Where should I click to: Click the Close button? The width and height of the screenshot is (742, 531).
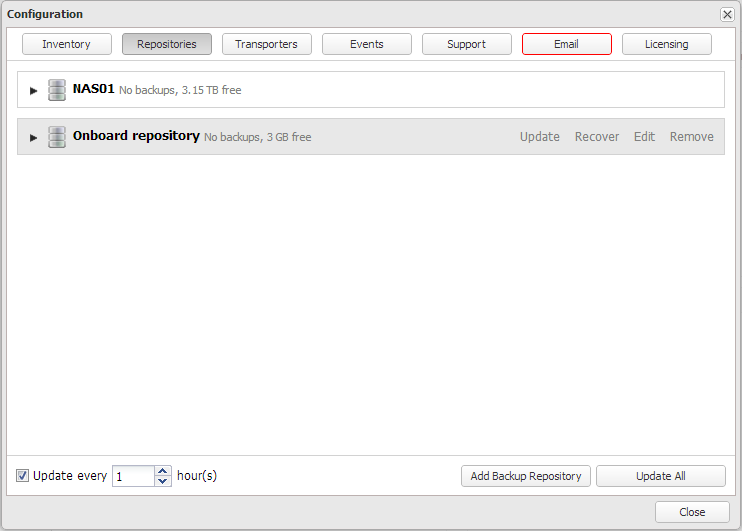[692, 512]
